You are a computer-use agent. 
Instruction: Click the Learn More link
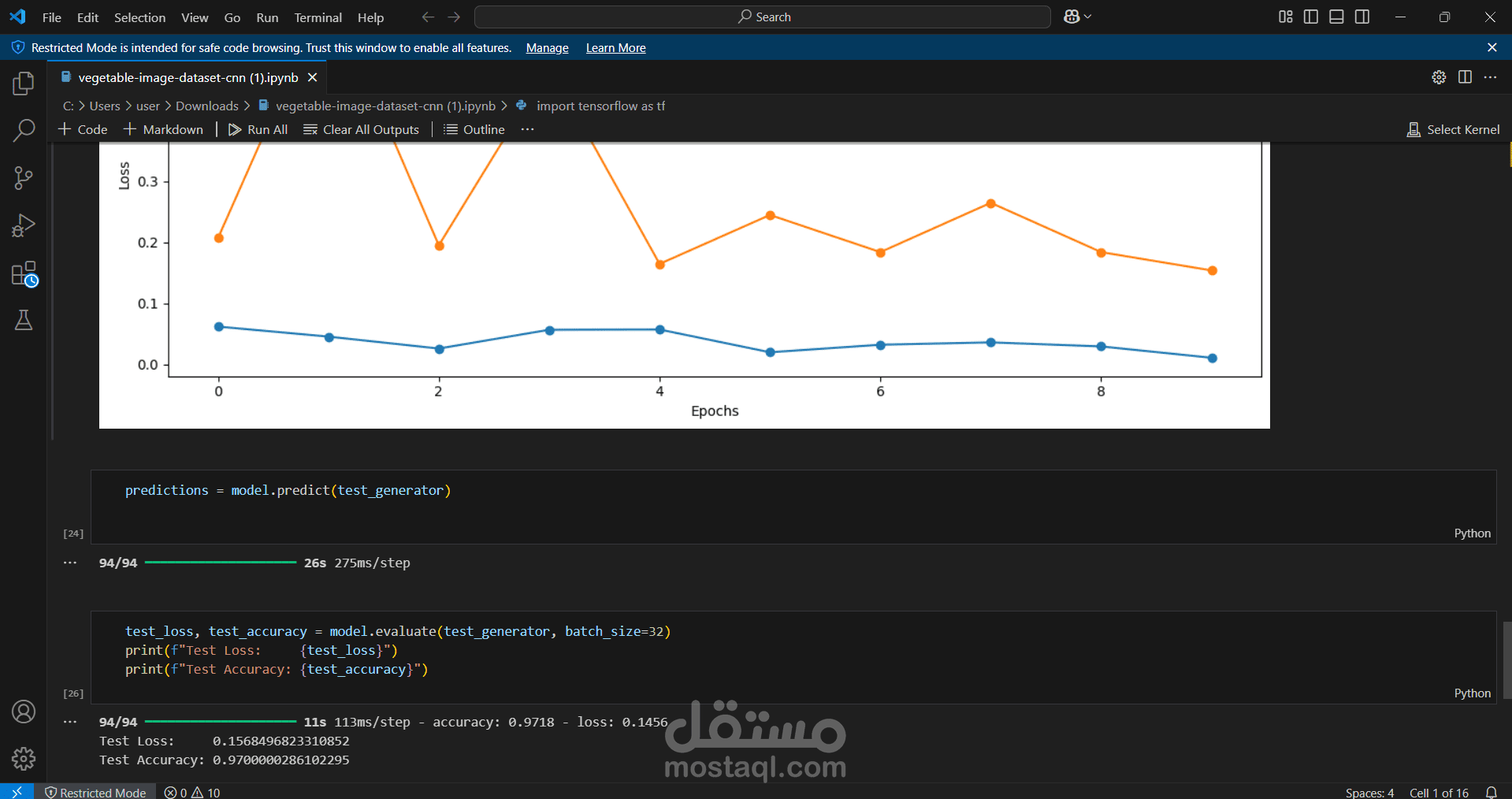616,48
